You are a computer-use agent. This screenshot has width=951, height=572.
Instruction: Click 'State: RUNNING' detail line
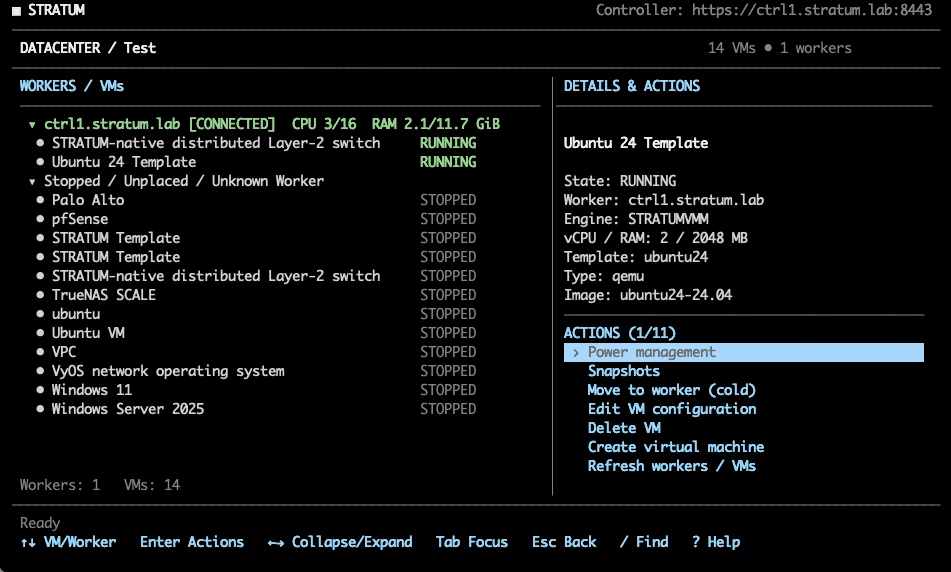[620, 181]
